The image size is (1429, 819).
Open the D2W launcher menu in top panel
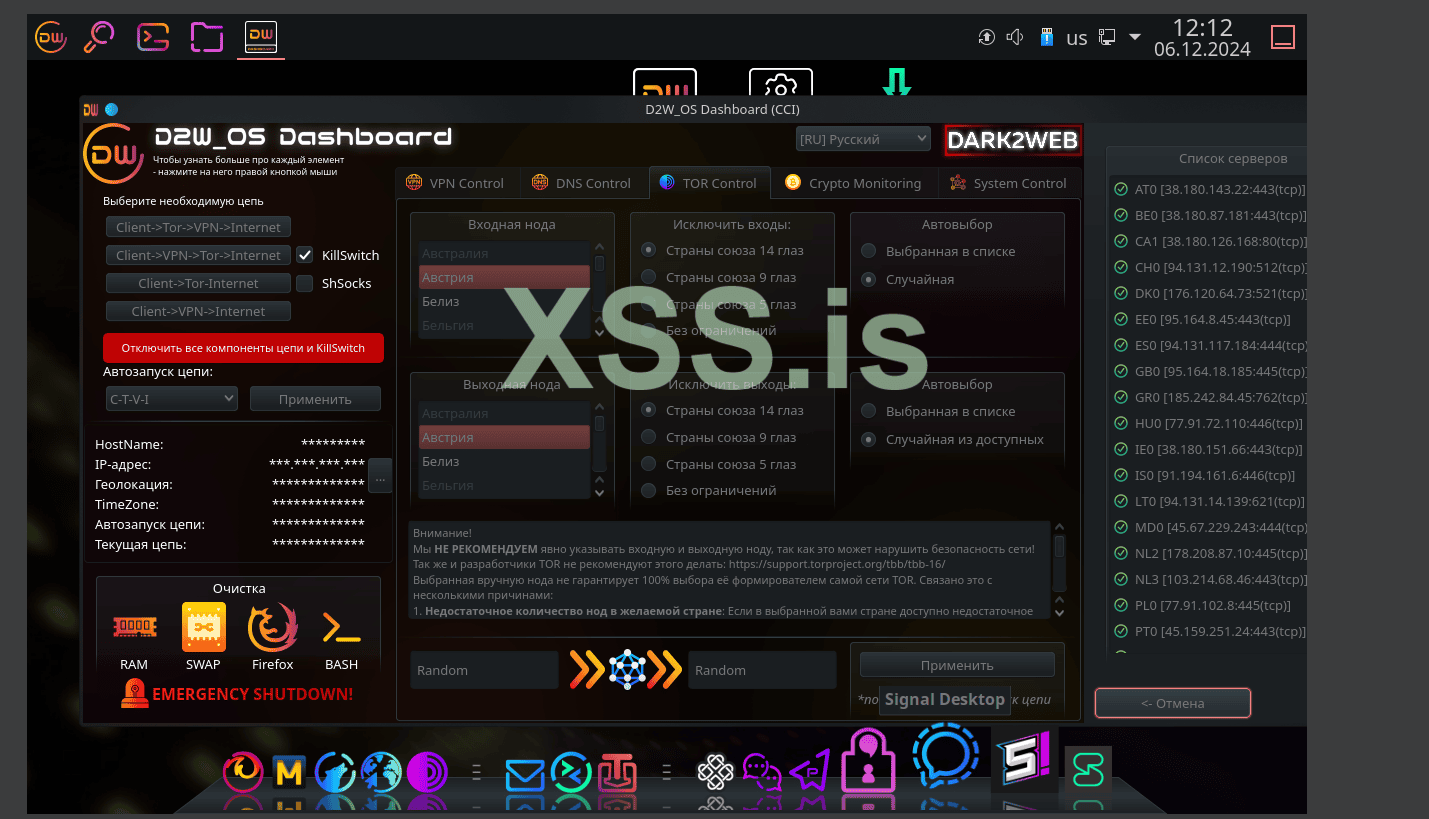click(51, 38)
